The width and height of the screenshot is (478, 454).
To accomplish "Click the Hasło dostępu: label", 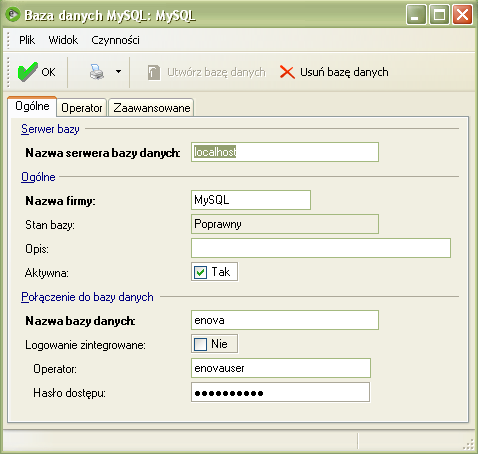I will tap(69, 393).
